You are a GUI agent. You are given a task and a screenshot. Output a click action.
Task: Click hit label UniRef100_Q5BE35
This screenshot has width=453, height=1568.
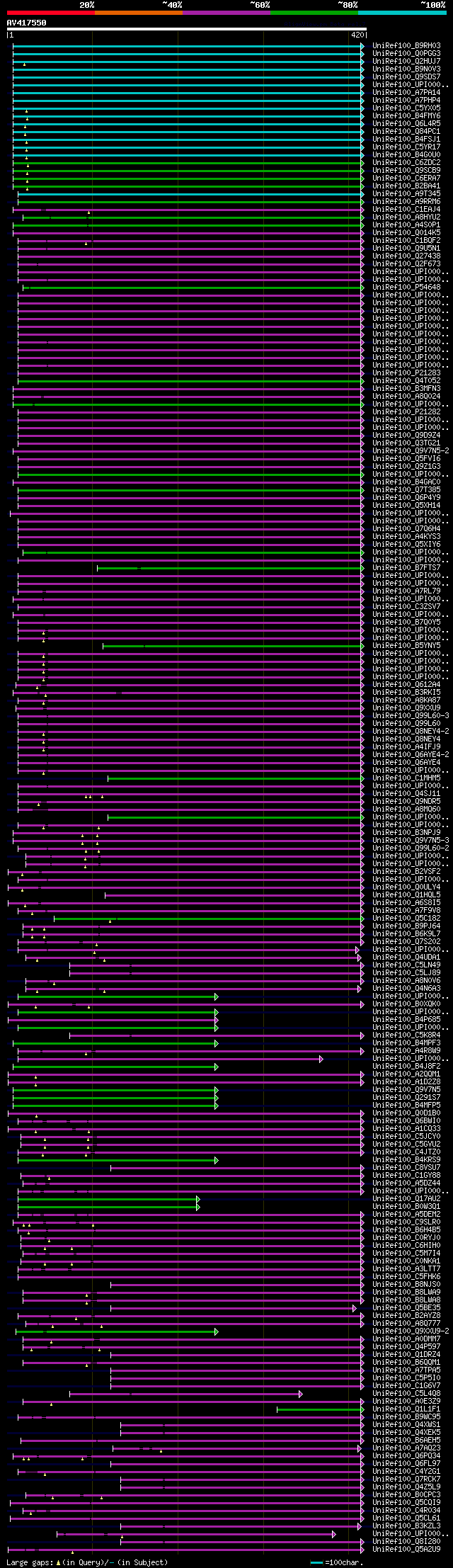click(406, 1307)
